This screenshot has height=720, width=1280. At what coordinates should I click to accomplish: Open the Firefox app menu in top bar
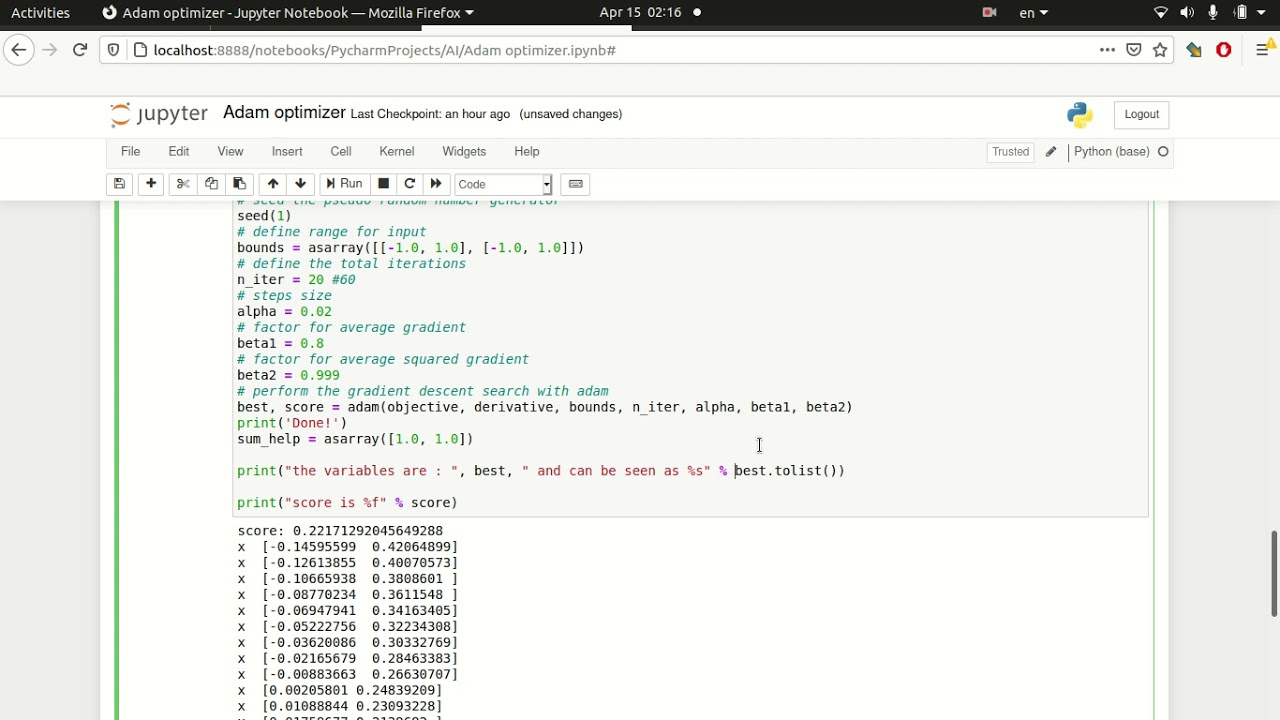click(288, 13)
